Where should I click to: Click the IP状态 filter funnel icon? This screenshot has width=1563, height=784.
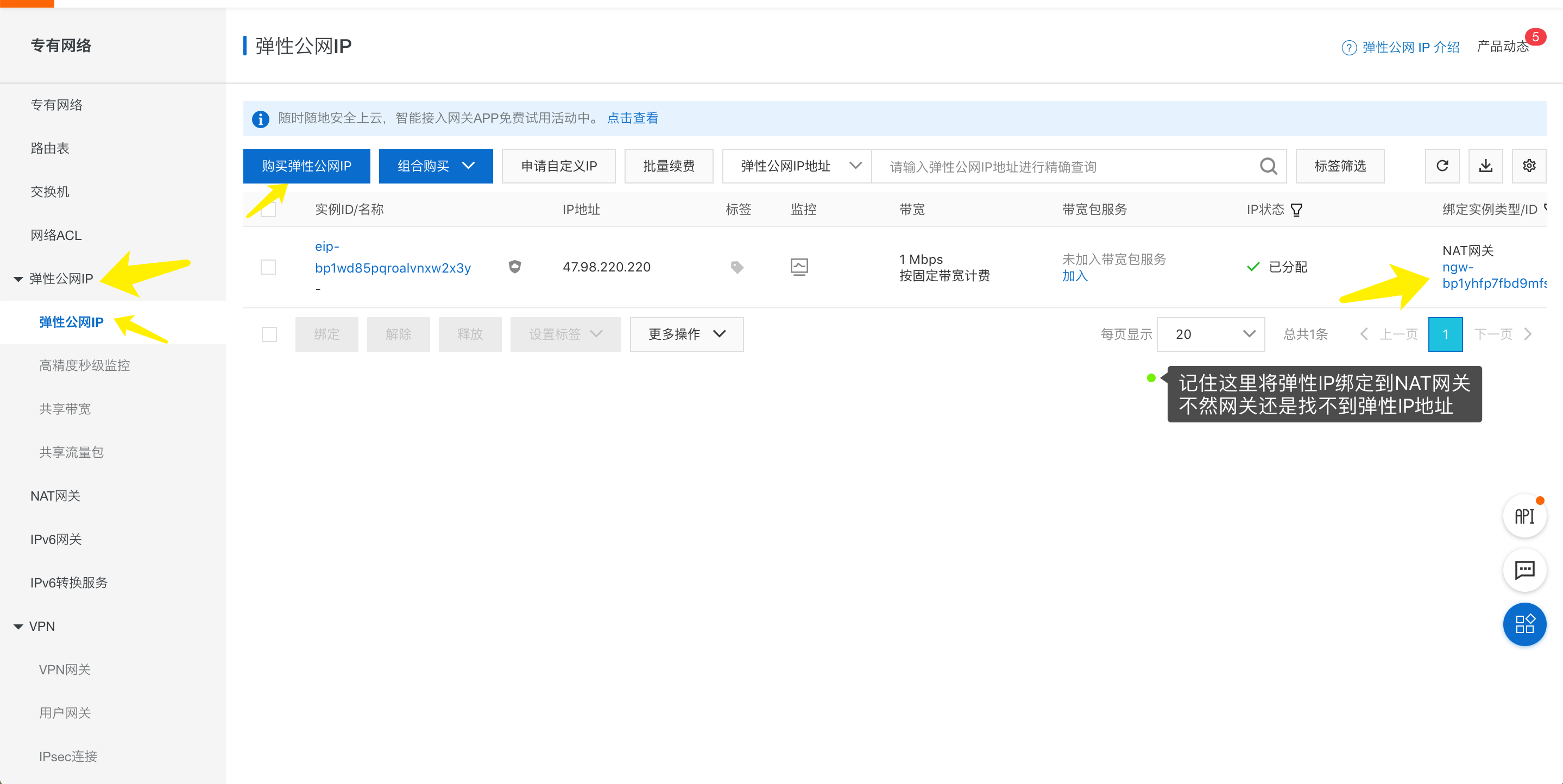coord(1296,210)
